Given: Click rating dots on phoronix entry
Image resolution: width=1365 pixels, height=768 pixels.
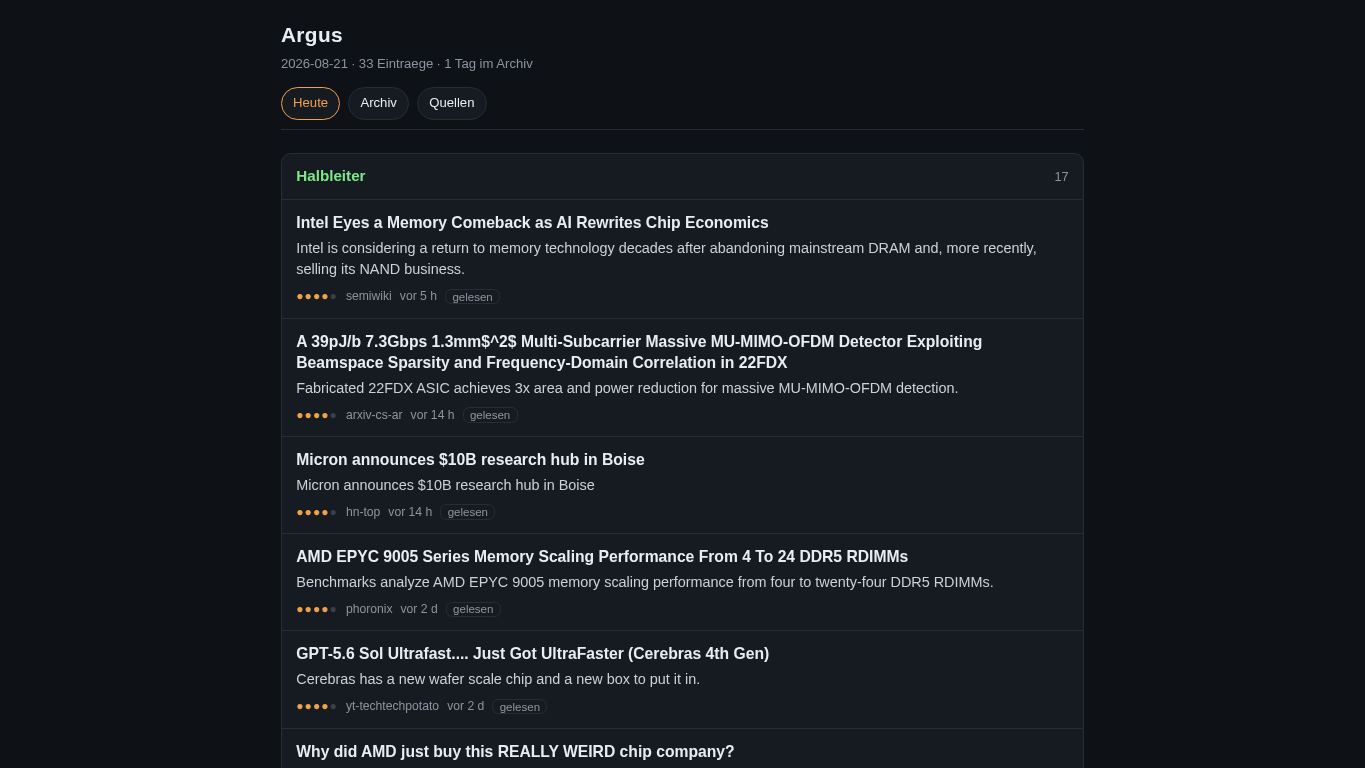Looking at the screenshot, I should pos(316,609).
